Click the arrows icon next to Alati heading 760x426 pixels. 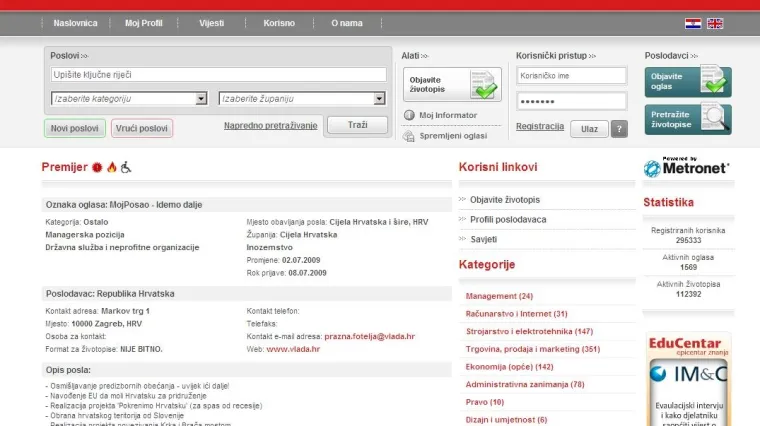[425, 56]
